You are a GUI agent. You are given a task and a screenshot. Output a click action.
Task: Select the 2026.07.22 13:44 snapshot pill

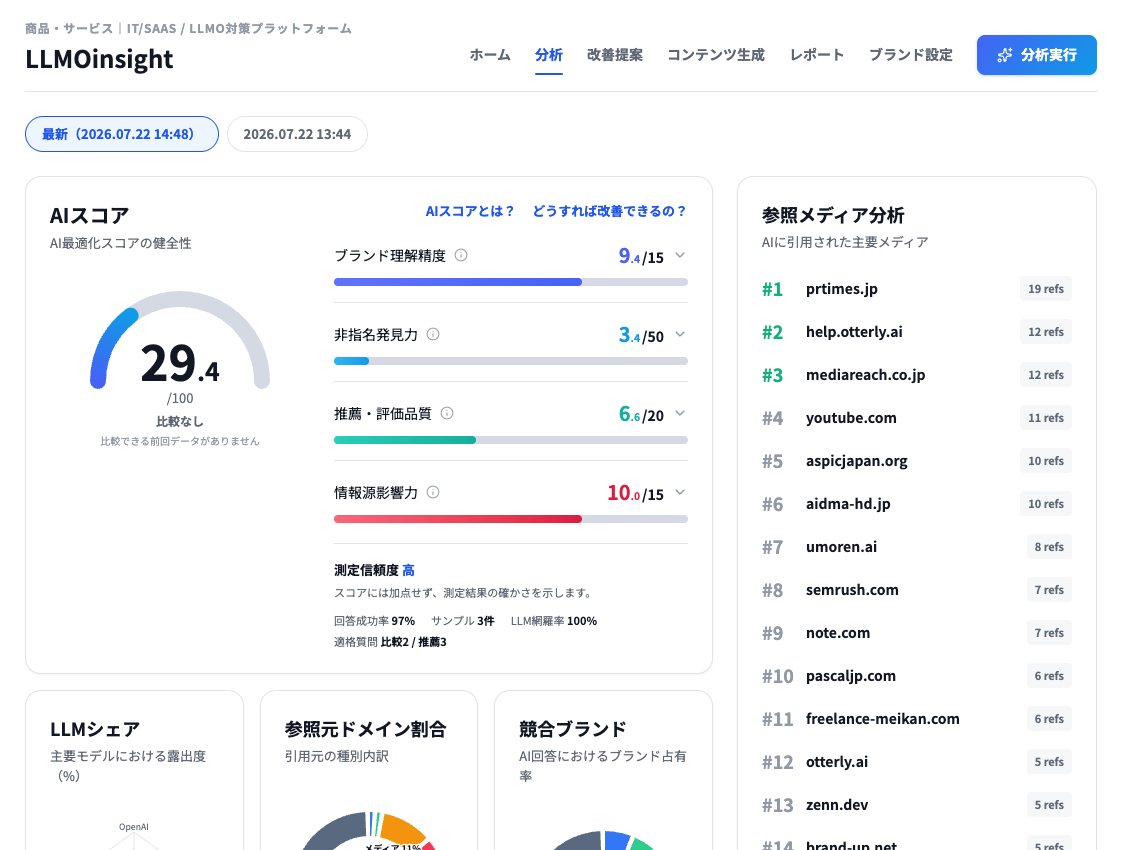(297, 134)
